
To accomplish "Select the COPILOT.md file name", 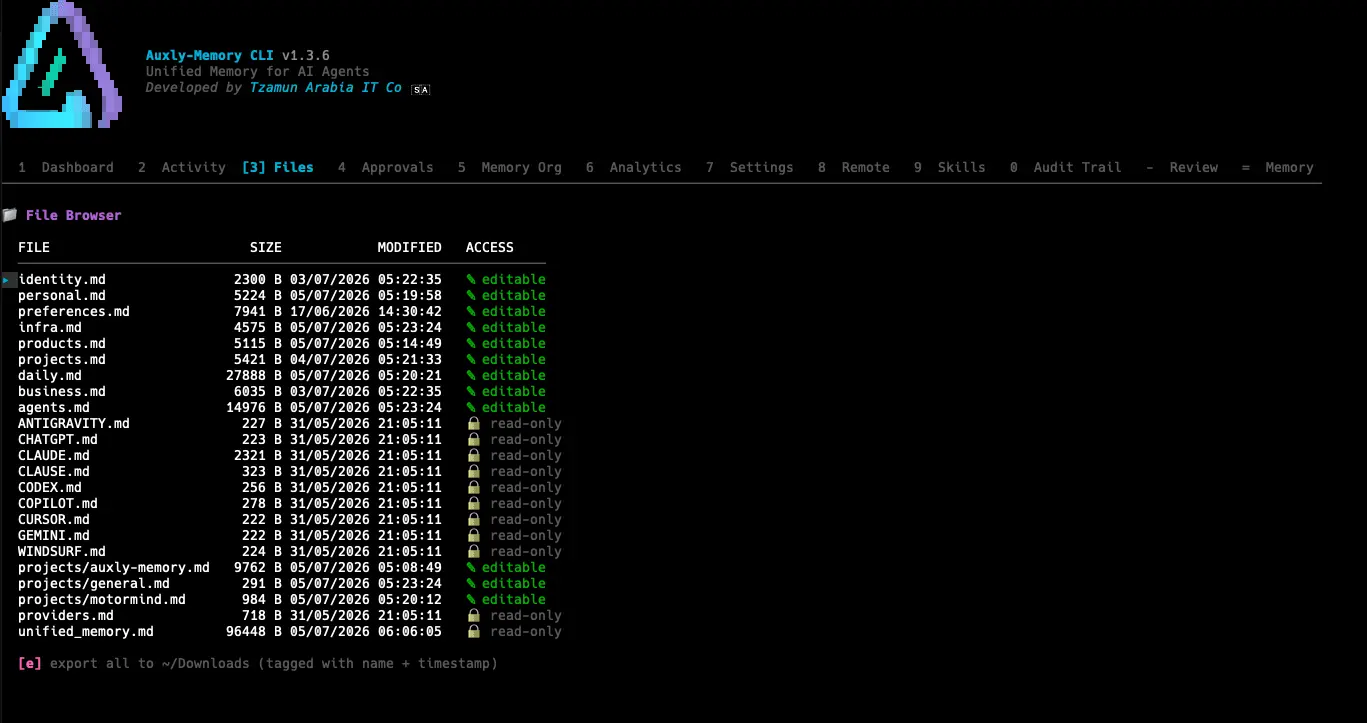I will (x=58, y=503).
